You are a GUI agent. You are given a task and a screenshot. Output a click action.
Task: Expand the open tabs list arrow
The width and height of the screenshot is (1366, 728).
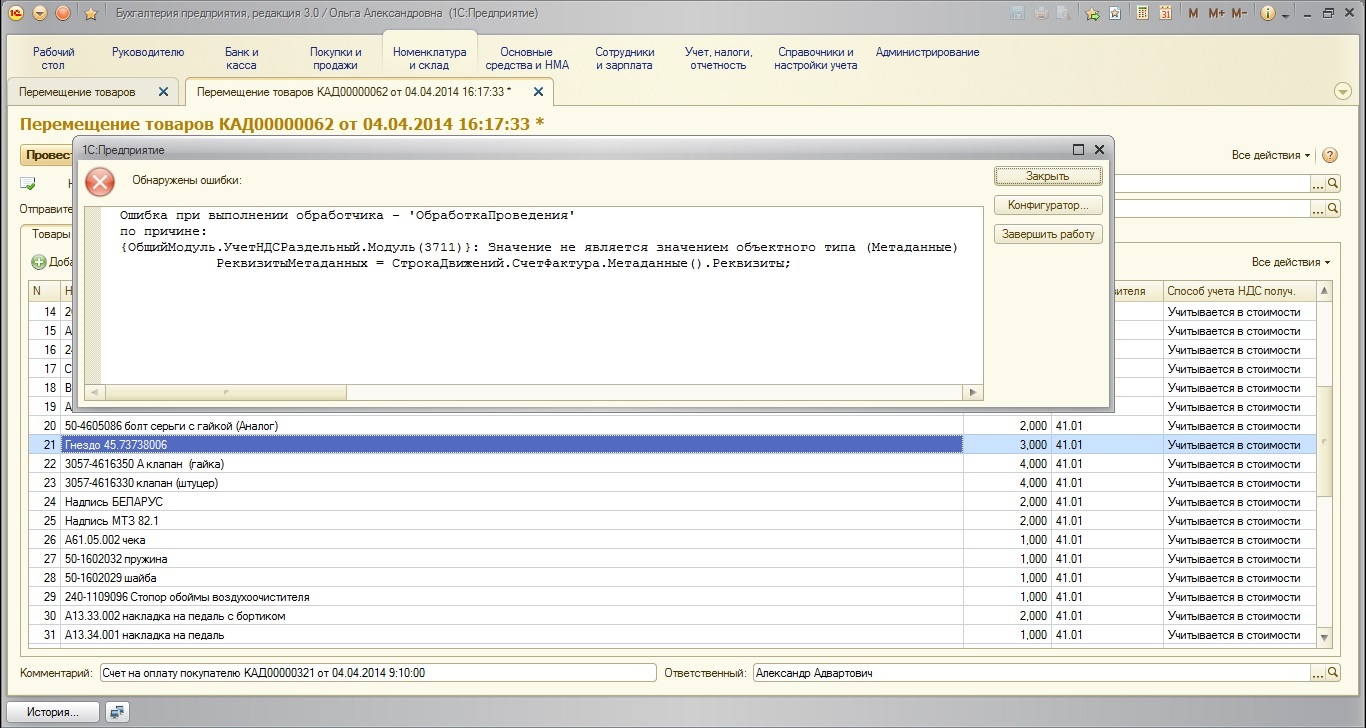(x=1343, y=91)
